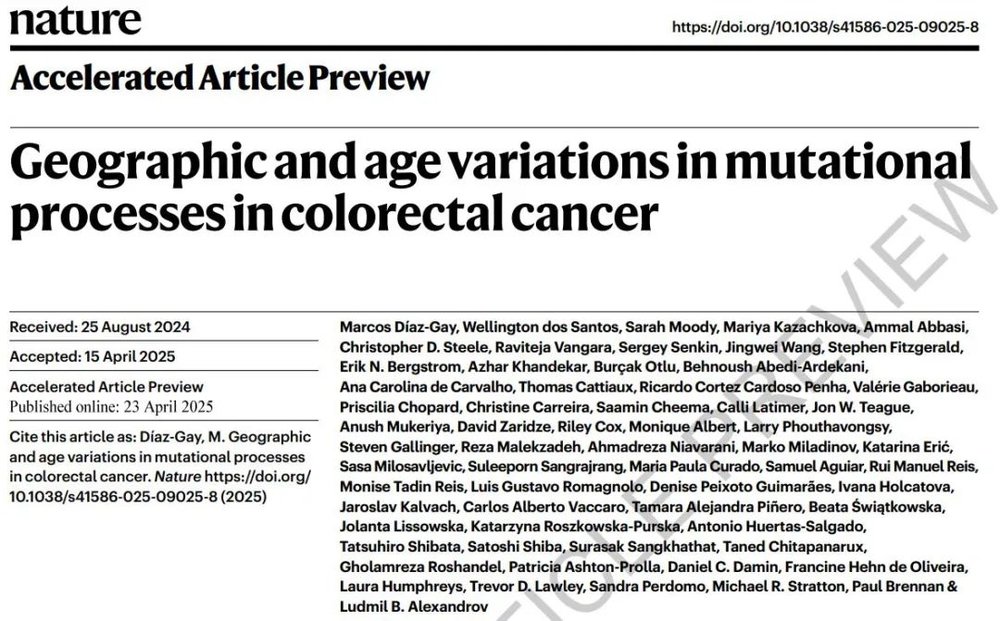Open the DOI link at top right
The image size is (1000, 621).
(x=824, y=27)
